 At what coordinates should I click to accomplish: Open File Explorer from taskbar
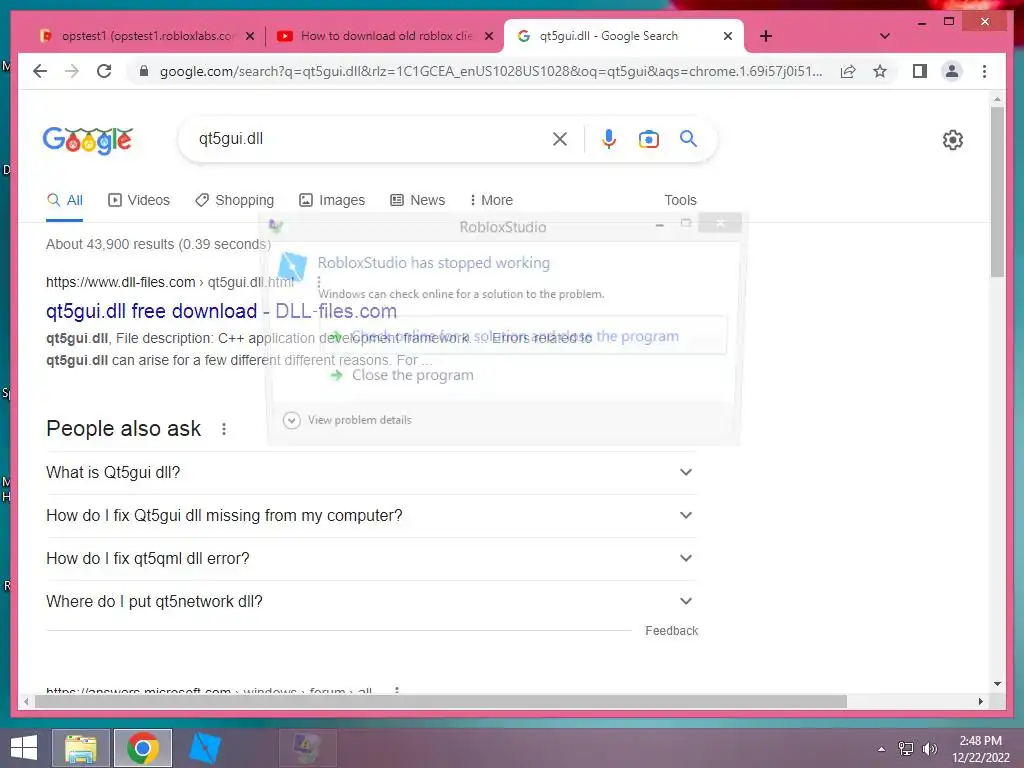click(81, 748)
